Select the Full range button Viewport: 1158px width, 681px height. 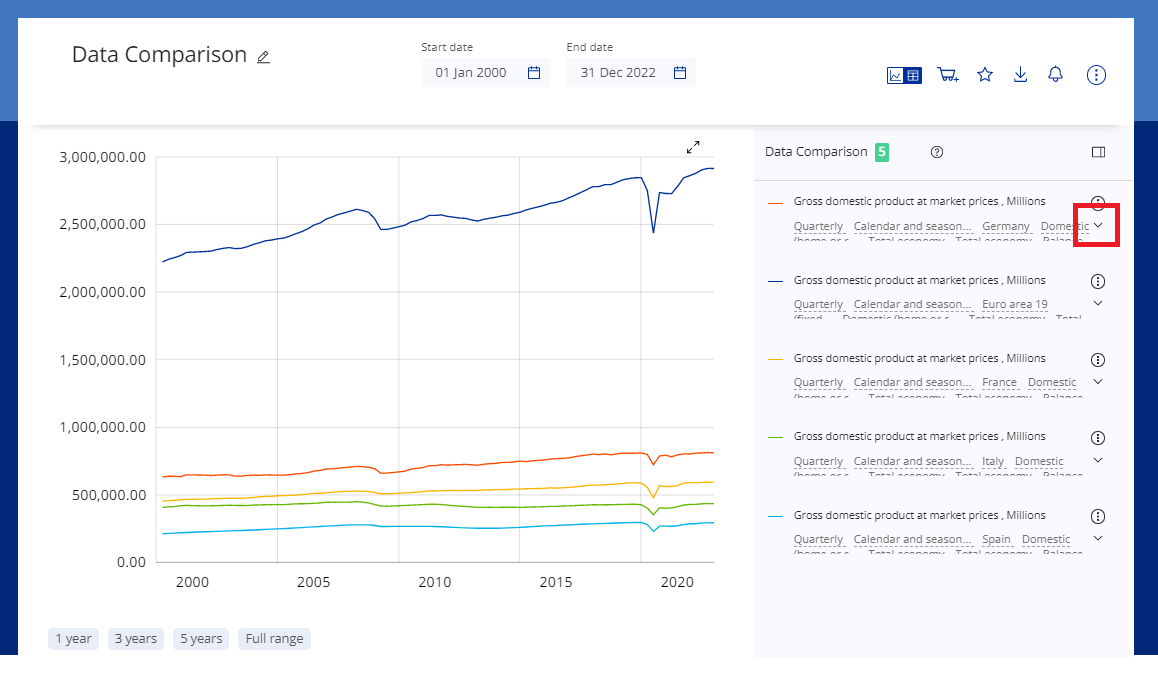(273, 639)
